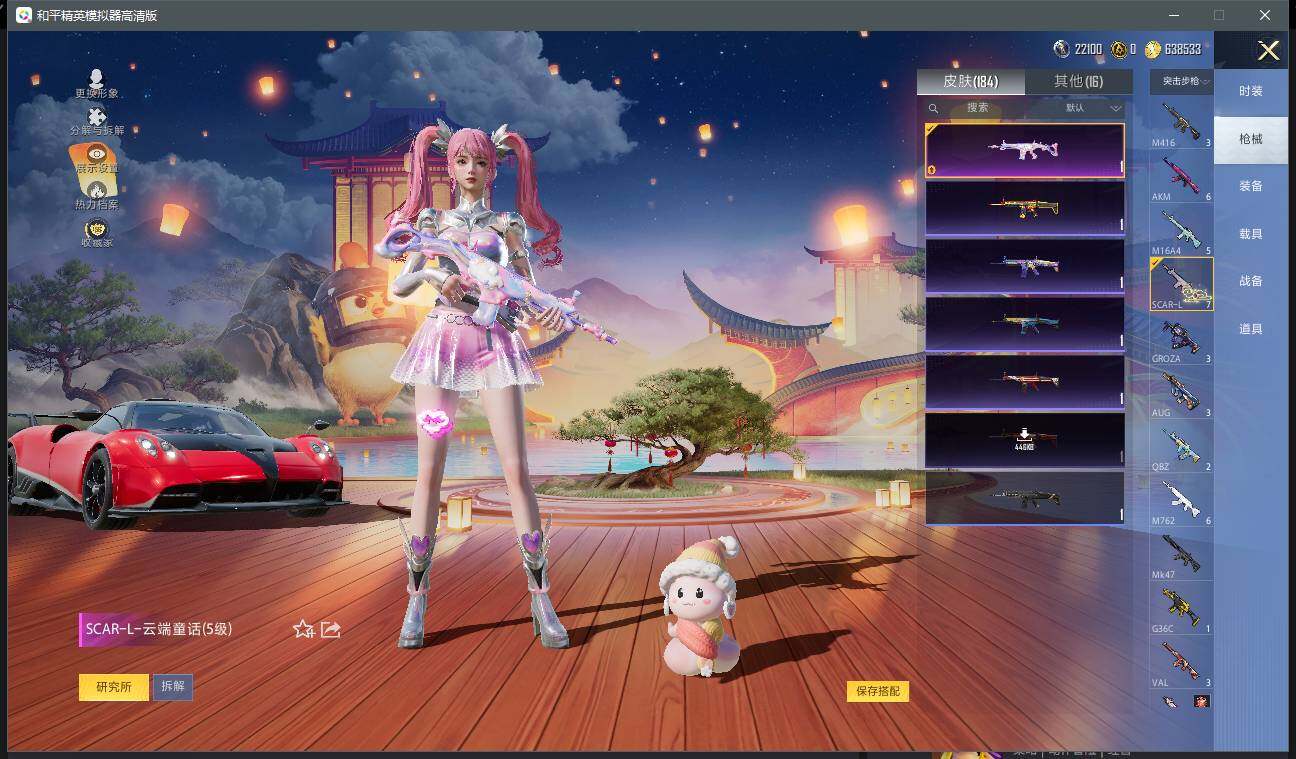This screenshot has height=759, width=1296.
Task: Close the wardrobe with the X icon
Action: pos(1268,51)
